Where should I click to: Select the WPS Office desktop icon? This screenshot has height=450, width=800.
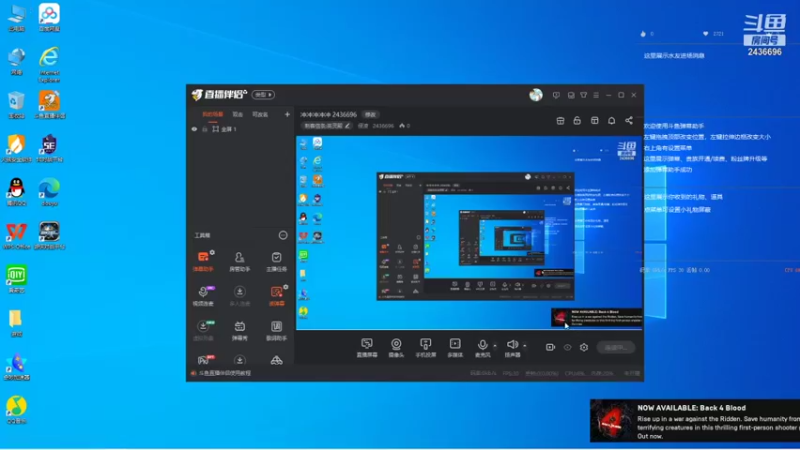point(16,236)
